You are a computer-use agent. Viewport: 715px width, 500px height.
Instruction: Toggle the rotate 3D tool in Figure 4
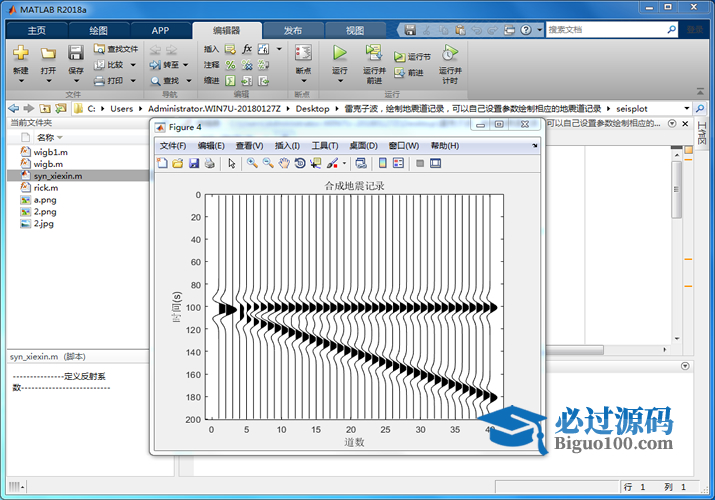pos(300,163)
